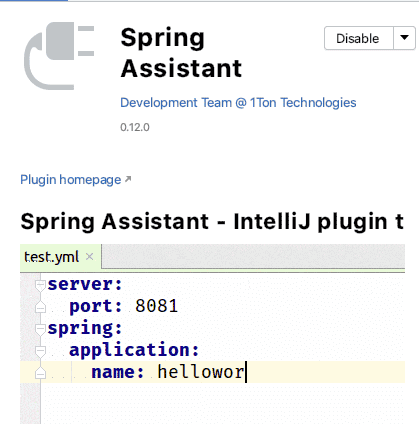Collapse the server block fold marker

click(x=40, y=285)
